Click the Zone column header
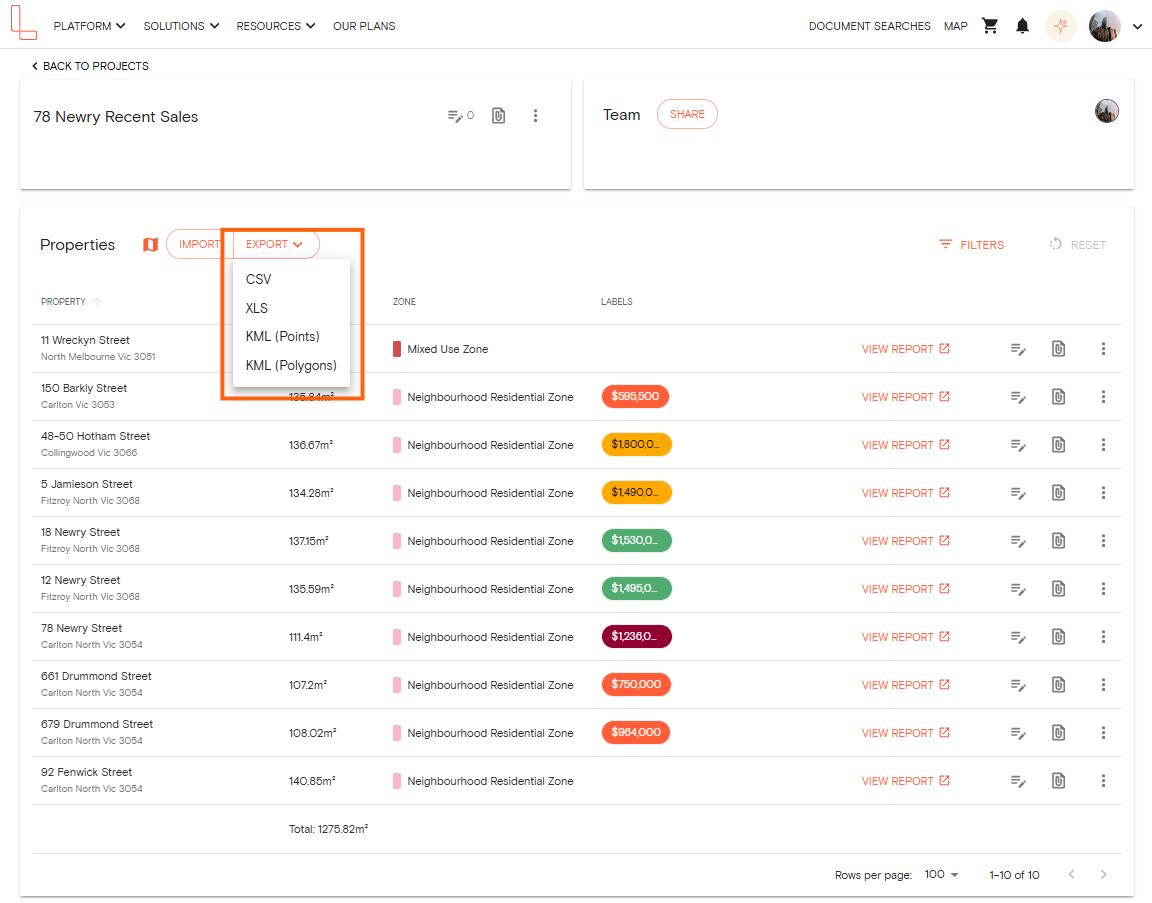1152x903 pixels. click(404, 302)
